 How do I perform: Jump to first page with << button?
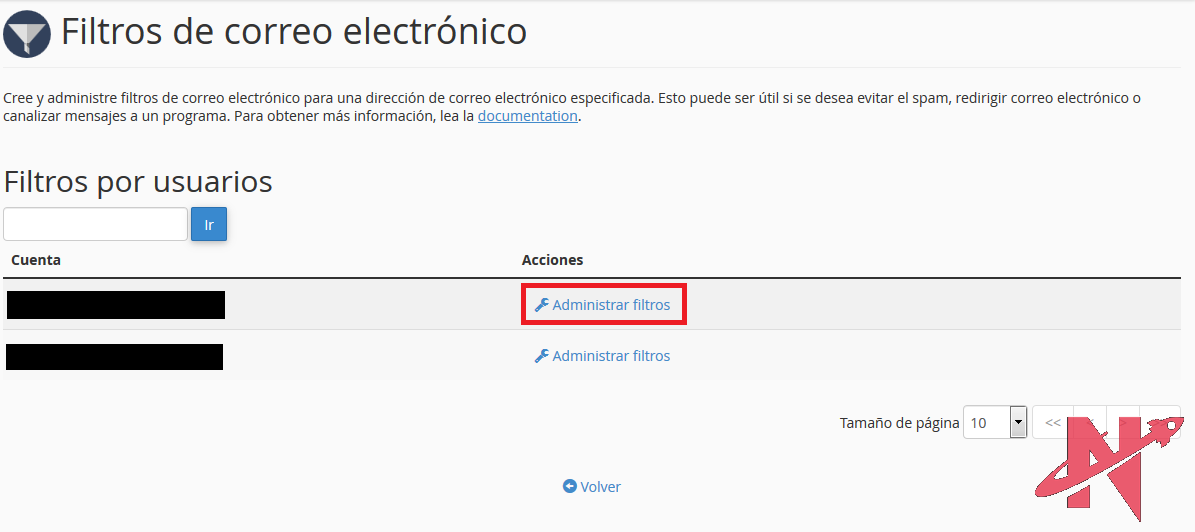click(x=1052, y=423)
